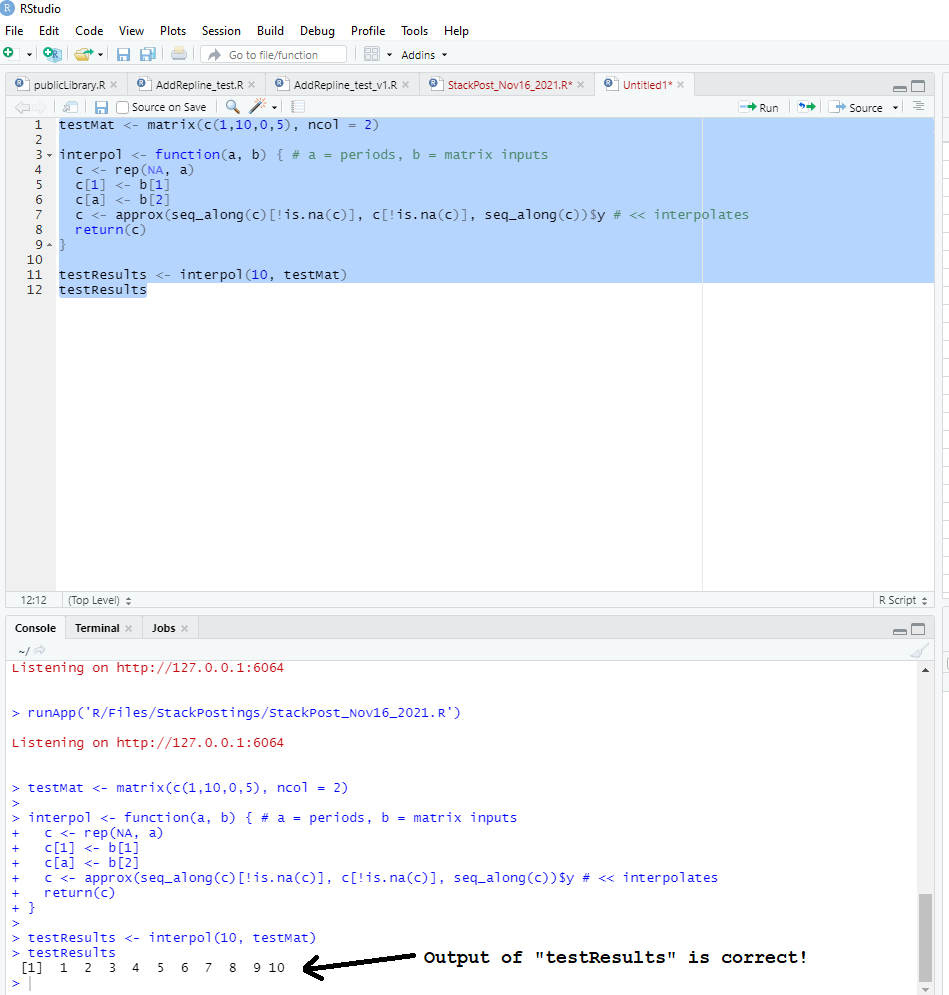The width and height of the screenshot is (949, 995).
Task: Click the Print document icon
Action: coord(179,54)
